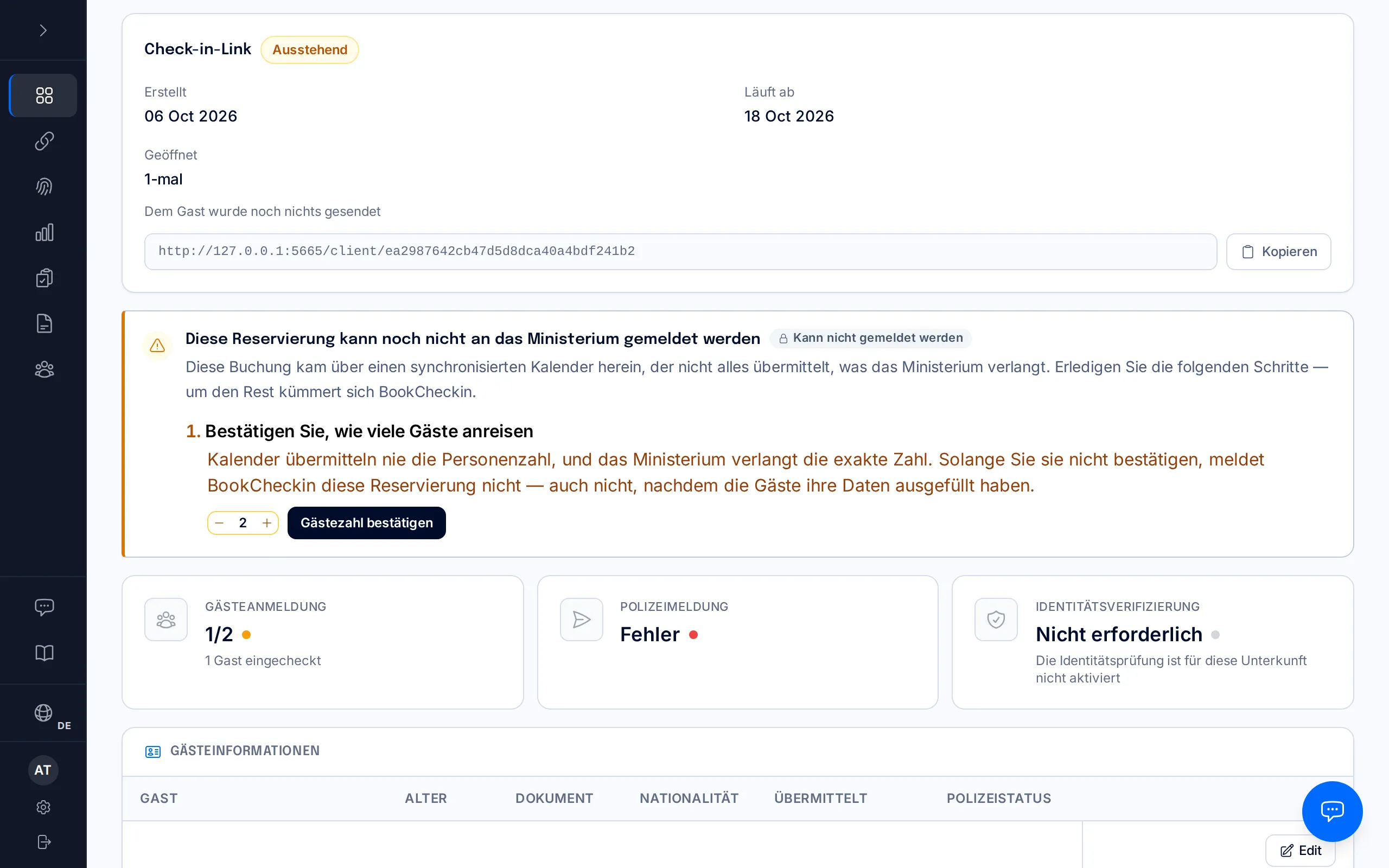Viewport: 1389px width, 868px height.
Task: Click the check-in link URL field
Action: pyautogui.click(x=680, y=251)
